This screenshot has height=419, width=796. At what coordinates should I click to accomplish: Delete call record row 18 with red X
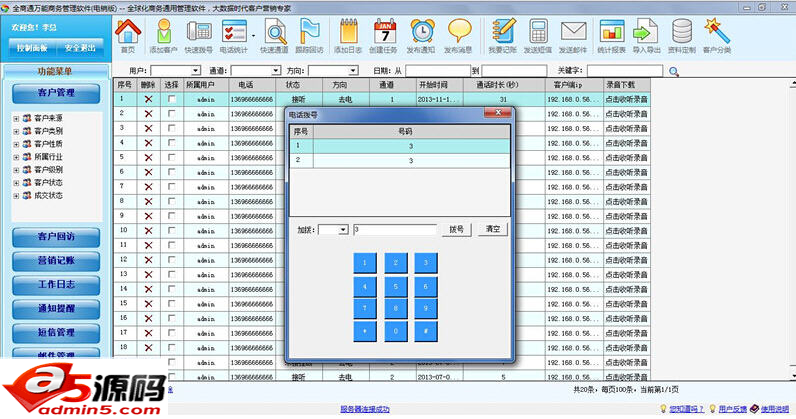(148, 348)
